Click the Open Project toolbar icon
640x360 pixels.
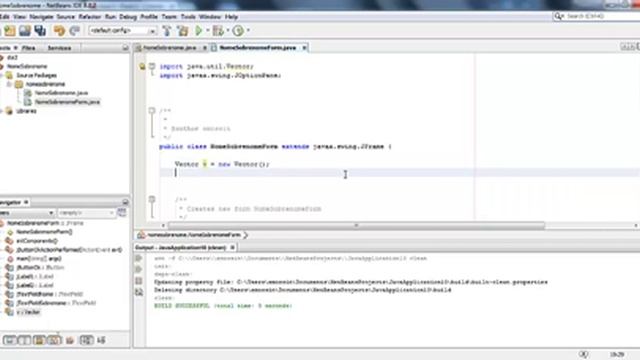click(x=24, y=31)
